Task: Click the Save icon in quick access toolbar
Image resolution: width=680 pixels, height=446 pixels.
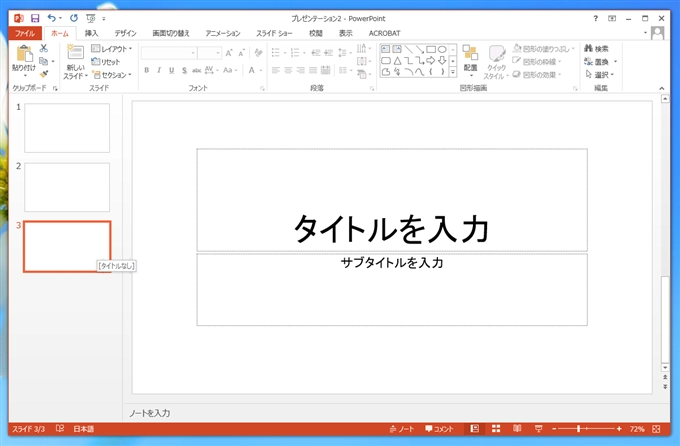Action: (35, 18)
